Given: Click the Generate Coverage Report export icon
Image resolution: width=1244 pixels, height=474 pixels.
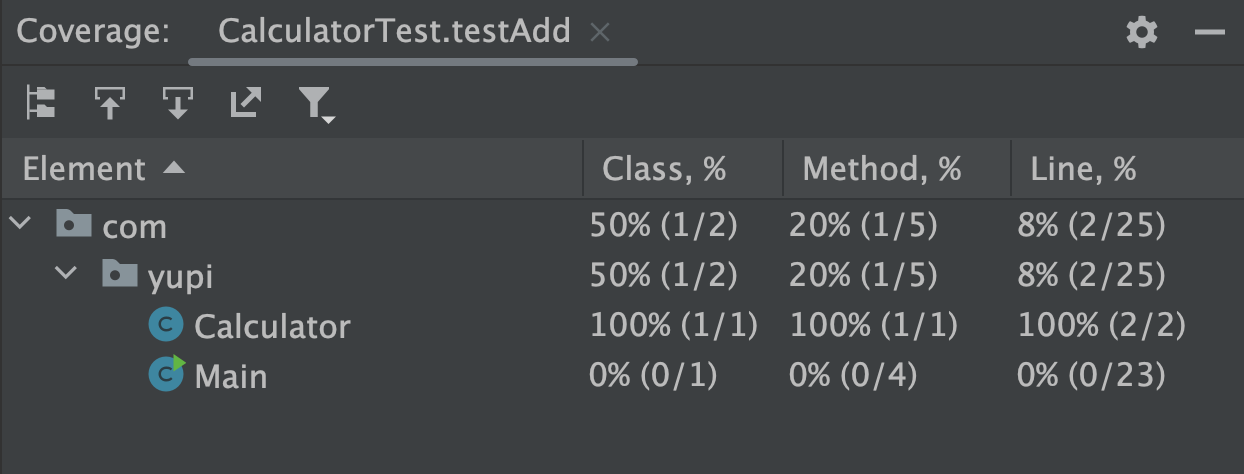Looking at the screenshot, I should 245,102.
